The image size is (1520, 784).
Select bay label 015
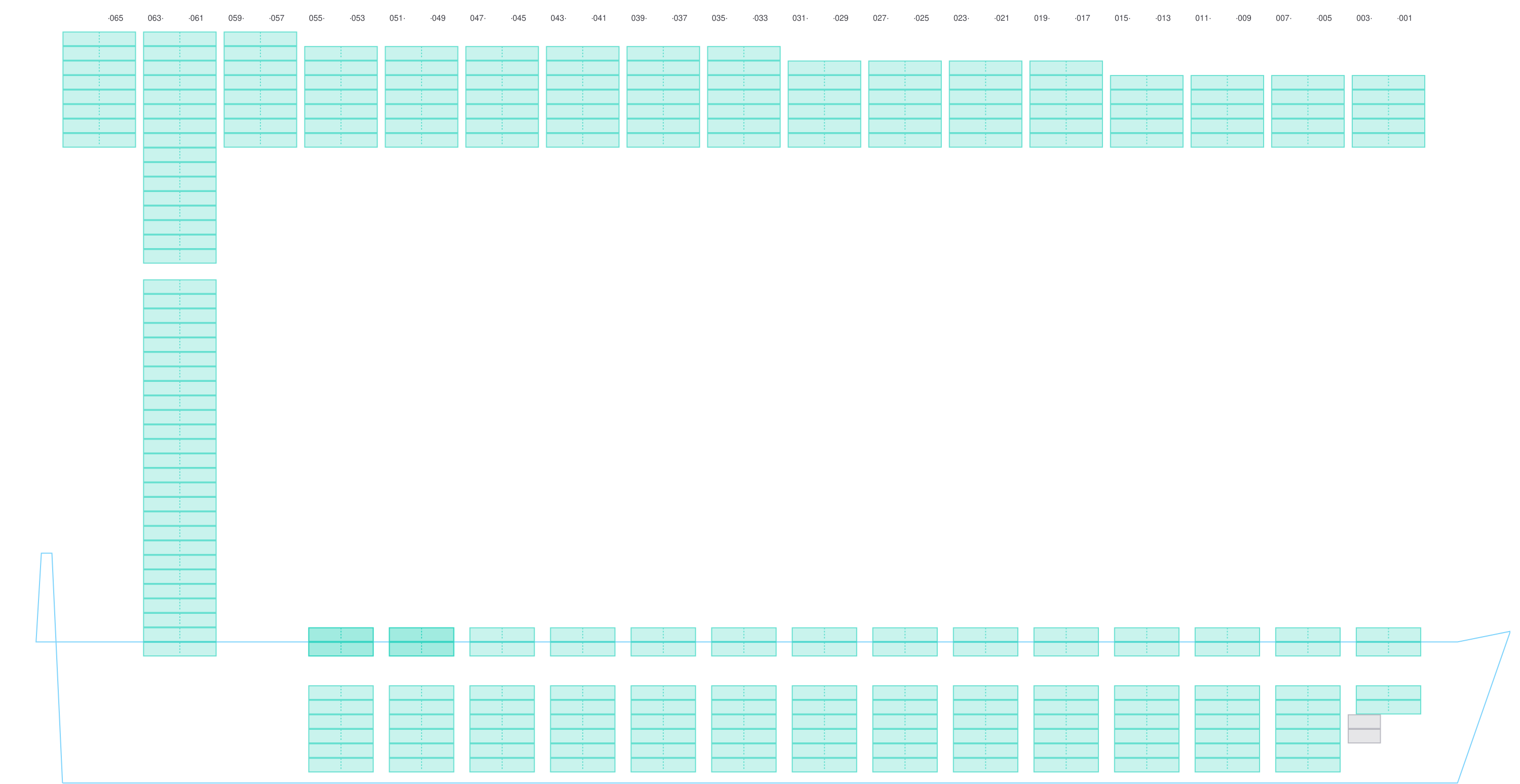pyautogui.click(x=1122, y=18)
